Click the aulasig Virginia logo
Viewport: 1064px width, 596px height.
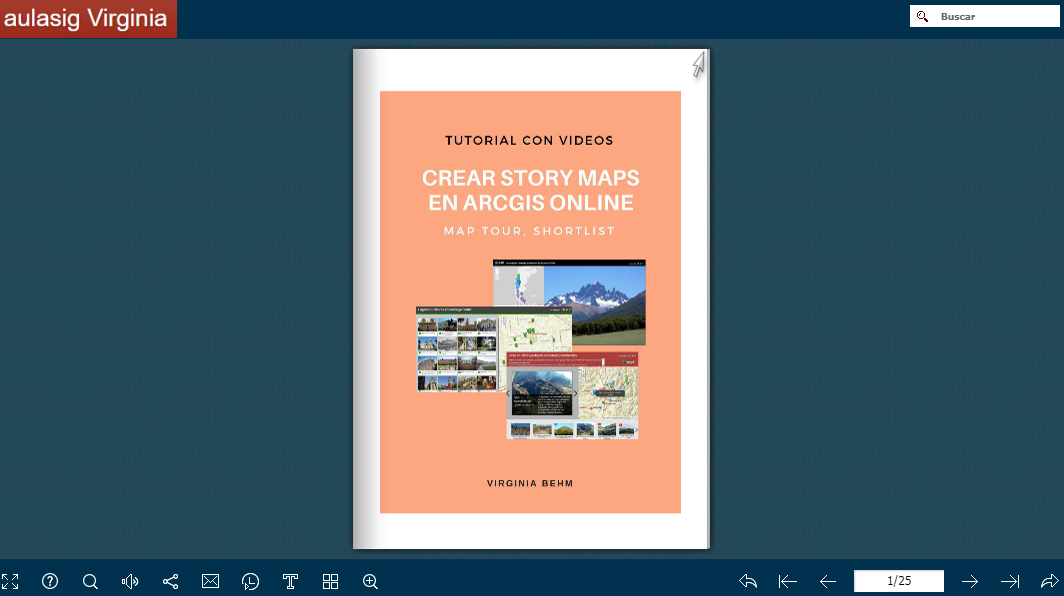88,18
